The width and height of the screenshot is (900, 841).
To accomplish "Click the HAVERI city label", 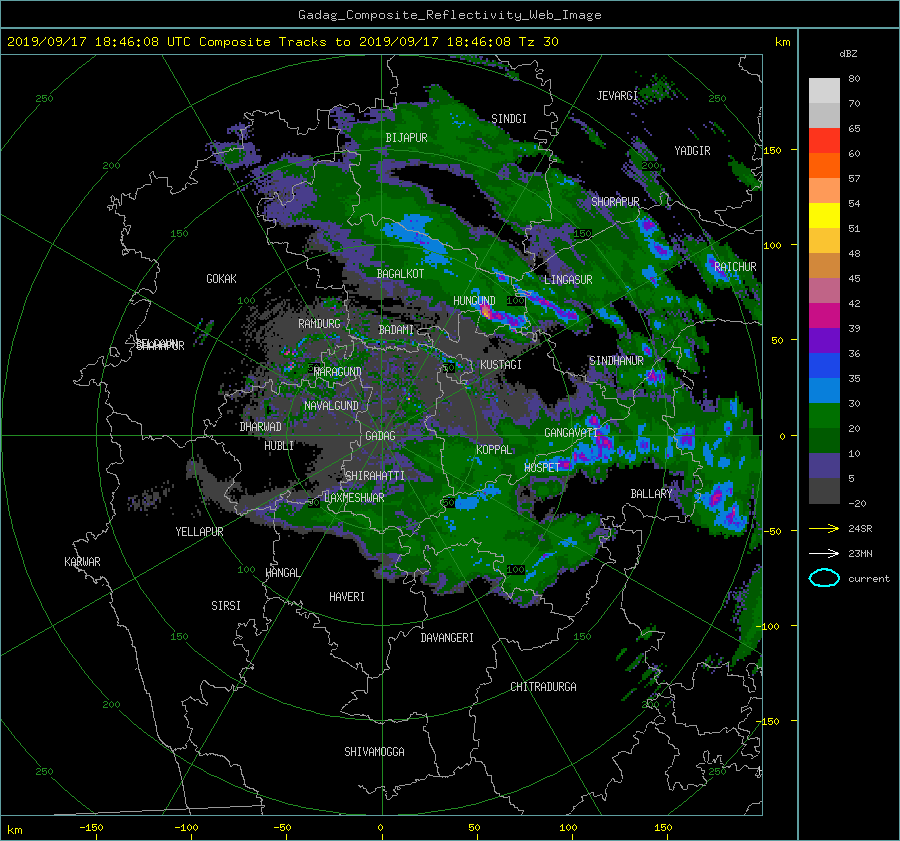I will pos(347,596).
